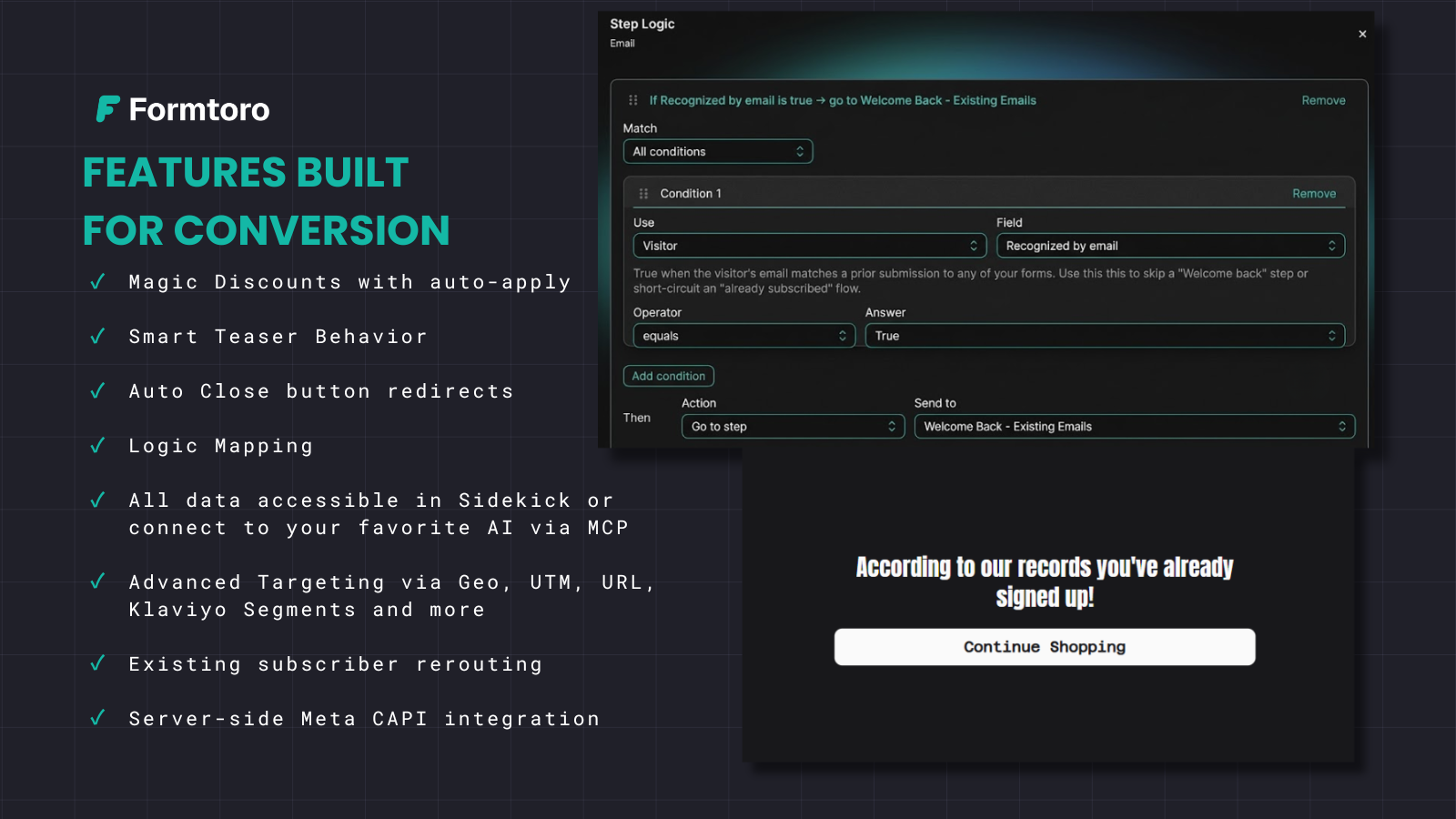
Task: Open the Operator equals dropdown
Action: 744,336
